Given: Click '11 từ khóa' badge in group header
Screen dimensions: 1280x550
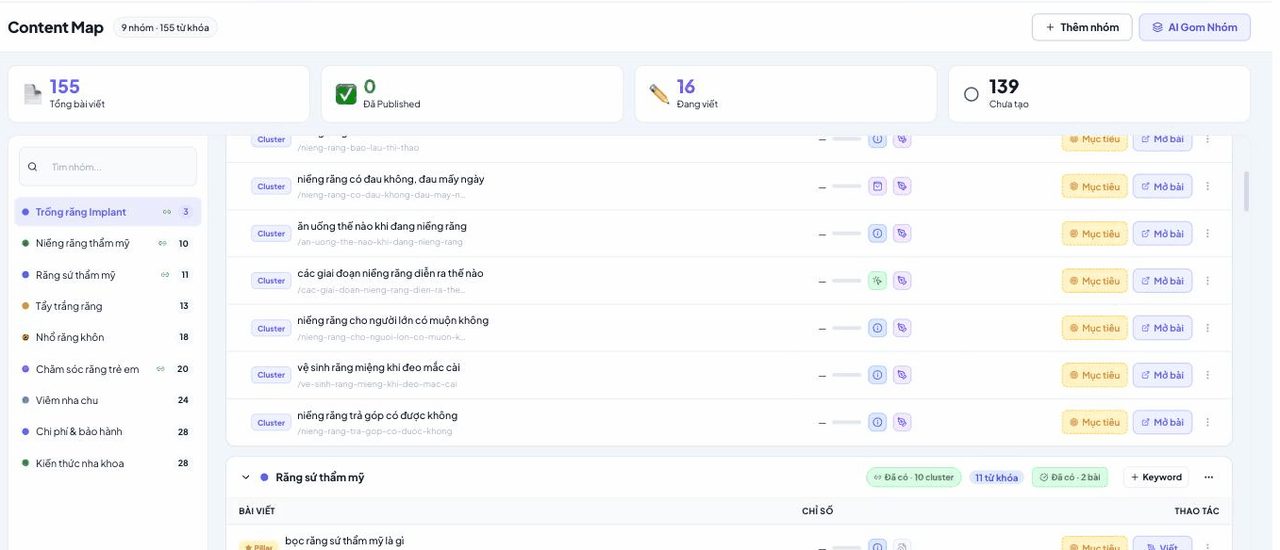Looking at the screenshot, I should (996, 477).
